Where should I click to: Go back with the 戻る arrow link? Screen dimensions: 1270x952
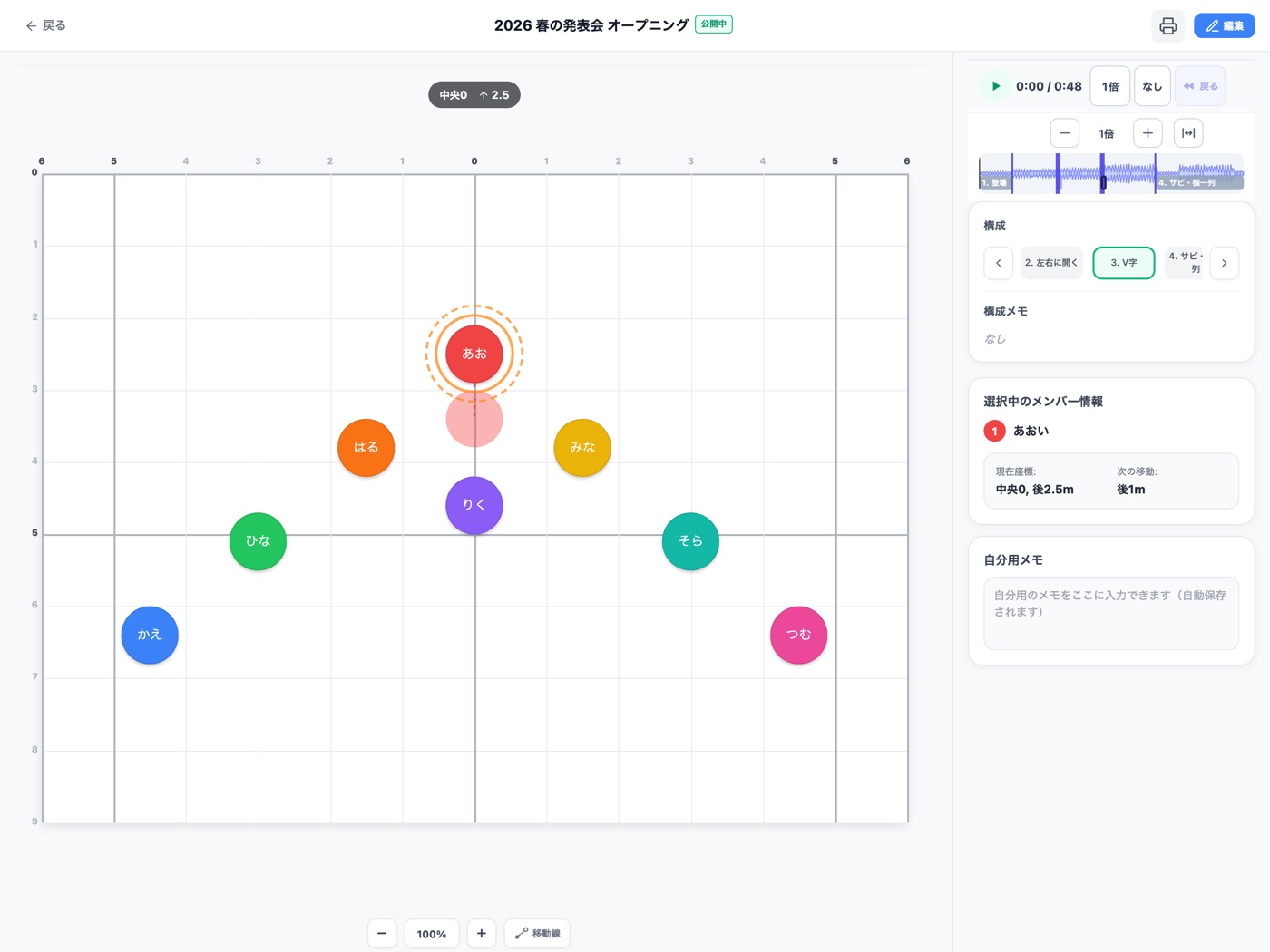pos(45,25)
